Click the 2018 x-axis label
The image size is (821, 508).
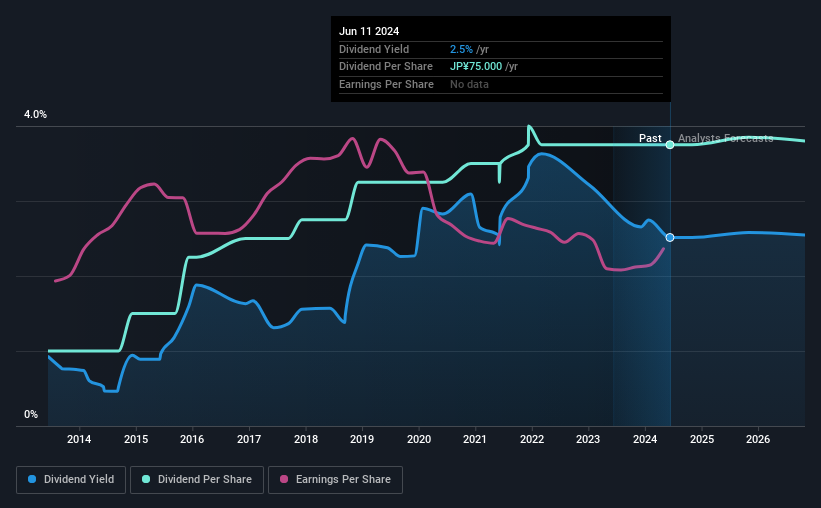click(306, 439)
